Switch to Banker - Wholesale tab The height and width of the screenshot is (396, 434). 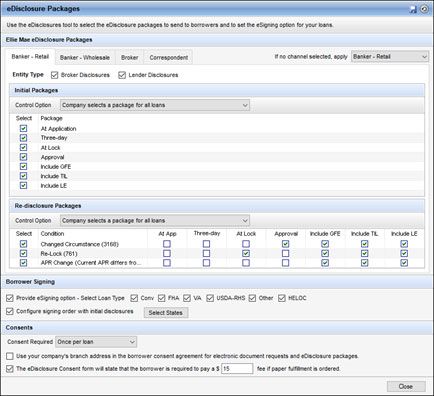[x=85, y=57]
